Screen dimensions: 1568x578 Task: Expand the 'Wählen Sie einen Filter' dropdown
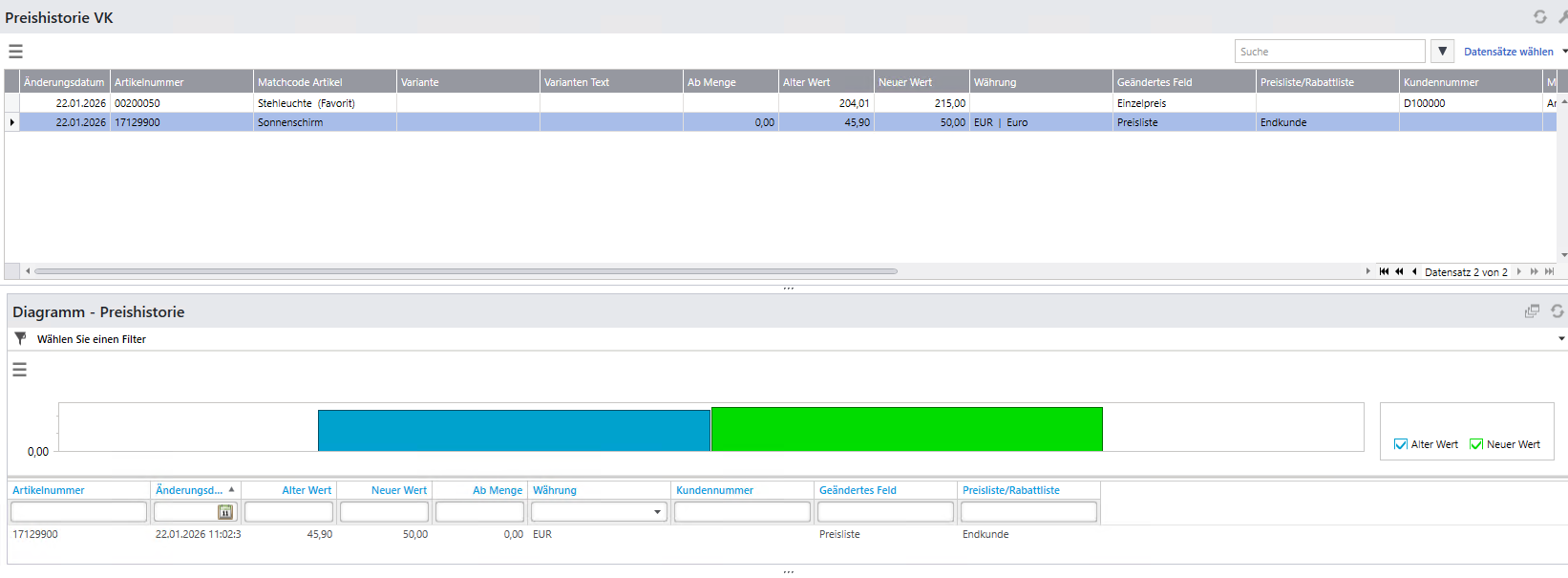click(x=1561, y=339)
